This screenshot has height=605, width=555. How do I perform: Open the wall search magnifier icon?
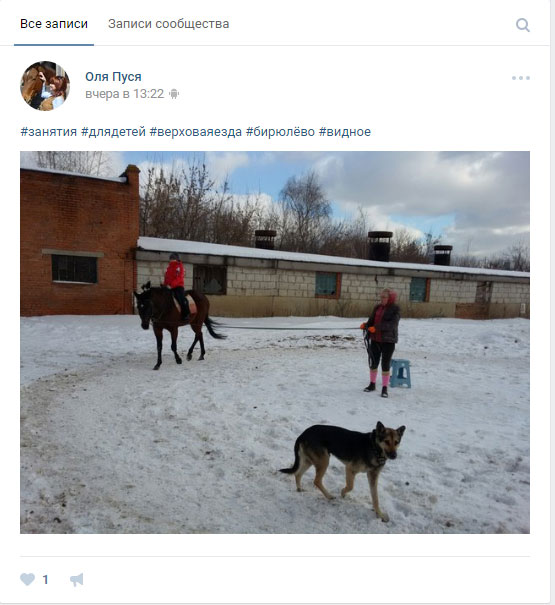(x=523, y=25)
